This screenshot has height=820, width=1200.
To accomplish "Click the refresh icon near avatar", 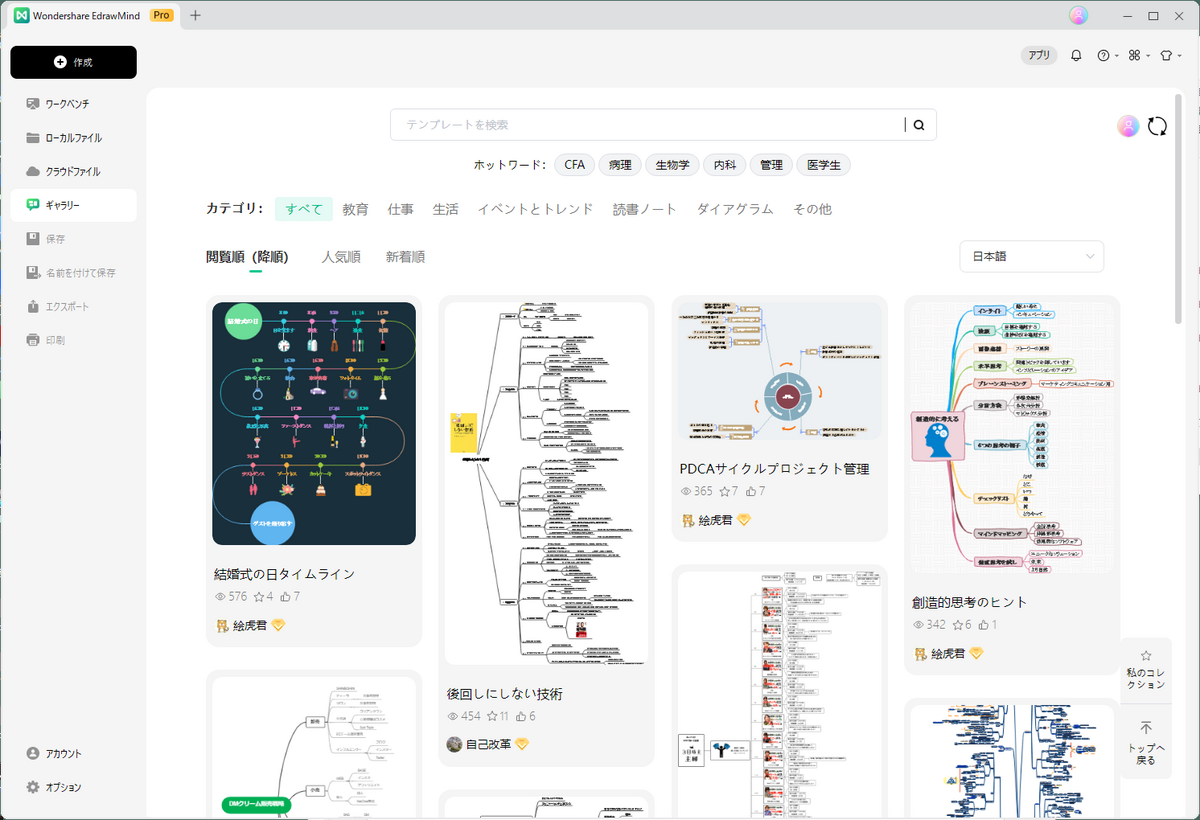I will click(x=1158, y=126).
